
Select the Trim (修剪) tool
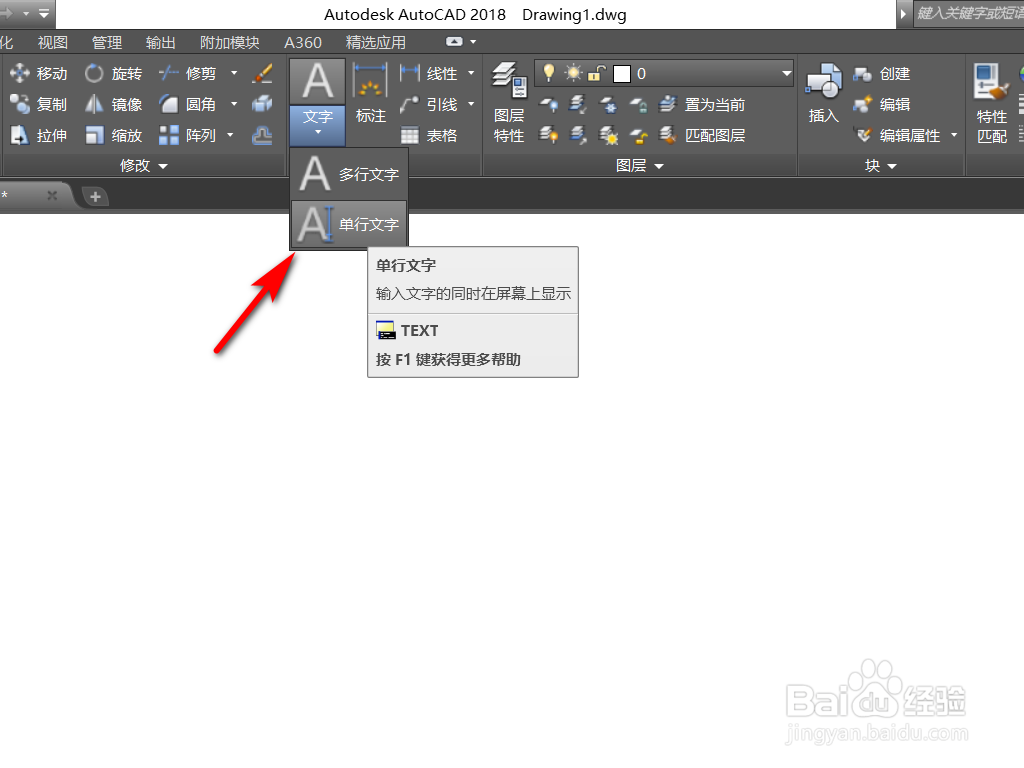188,74
